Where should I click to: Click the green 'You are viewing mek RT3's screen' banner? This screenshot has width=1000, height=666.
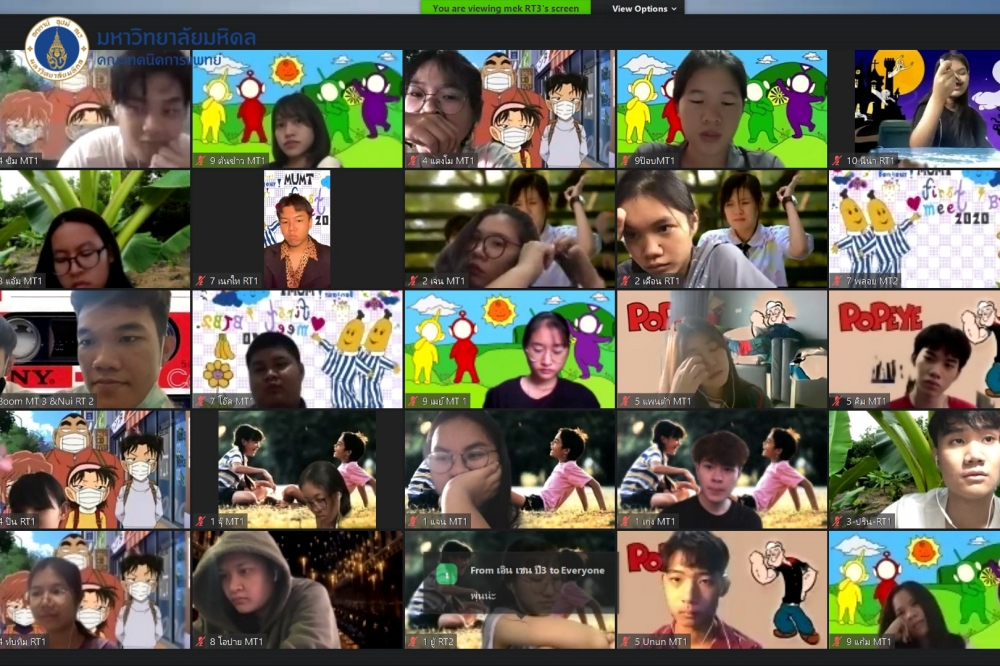[x=505, y=8]
